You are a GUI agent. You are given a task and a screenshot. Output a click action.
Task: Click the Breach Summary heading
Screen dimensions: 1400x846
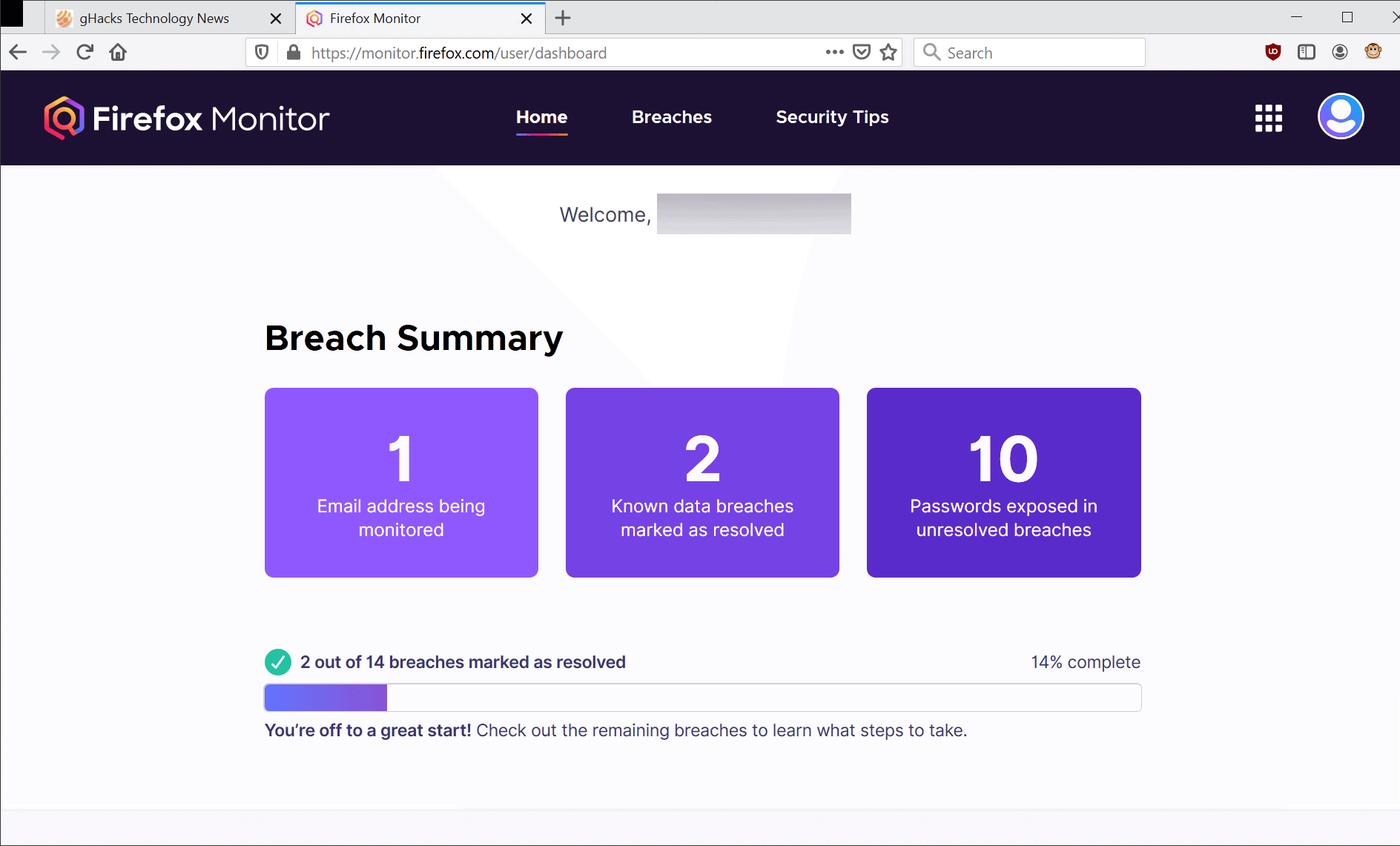click(x=414, y=338)
